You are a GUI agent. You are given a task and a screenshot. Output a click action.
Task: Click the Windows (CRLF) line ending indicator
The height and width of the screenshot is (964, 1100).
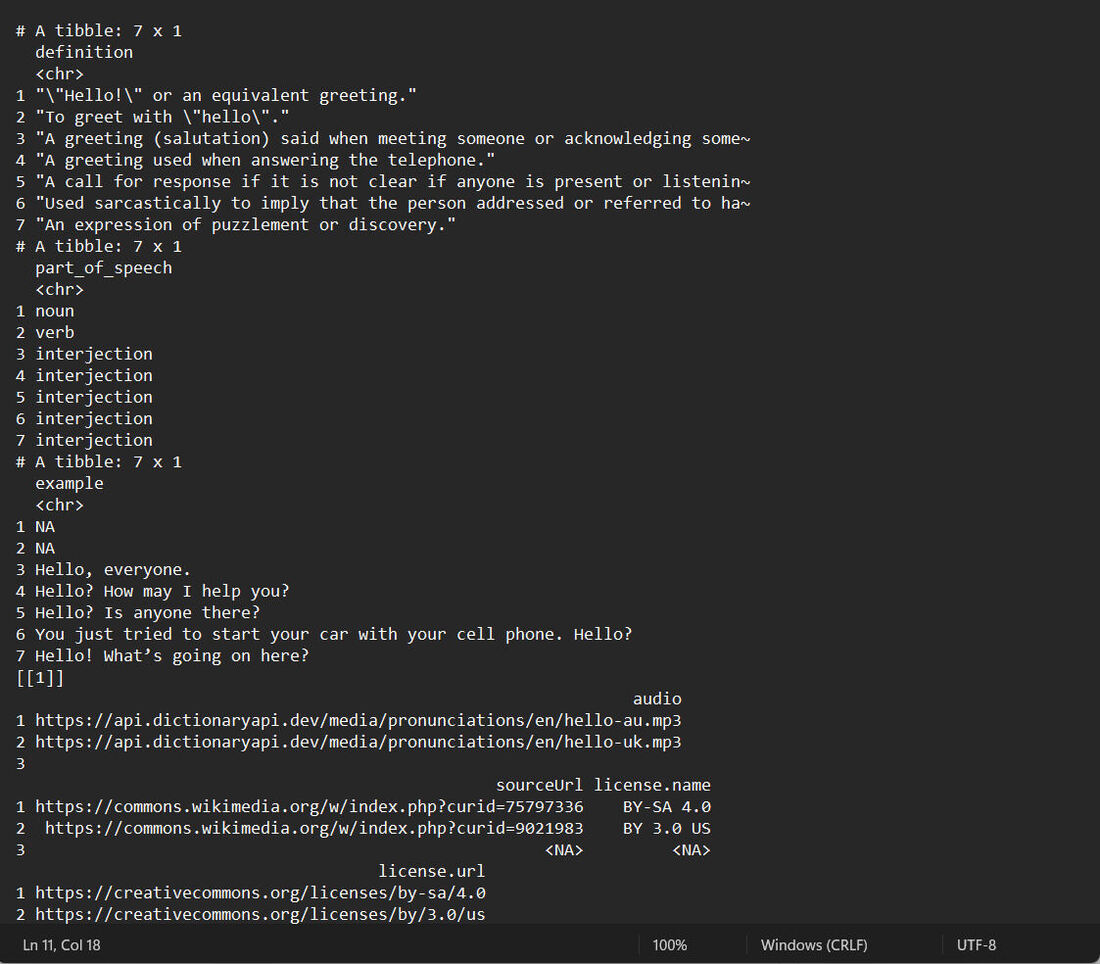pos(813,945)
